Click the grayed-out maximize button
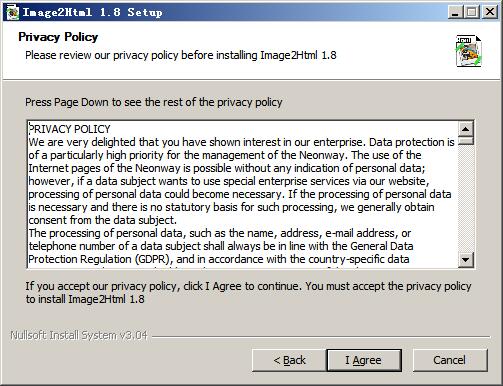 coord(472,12)
